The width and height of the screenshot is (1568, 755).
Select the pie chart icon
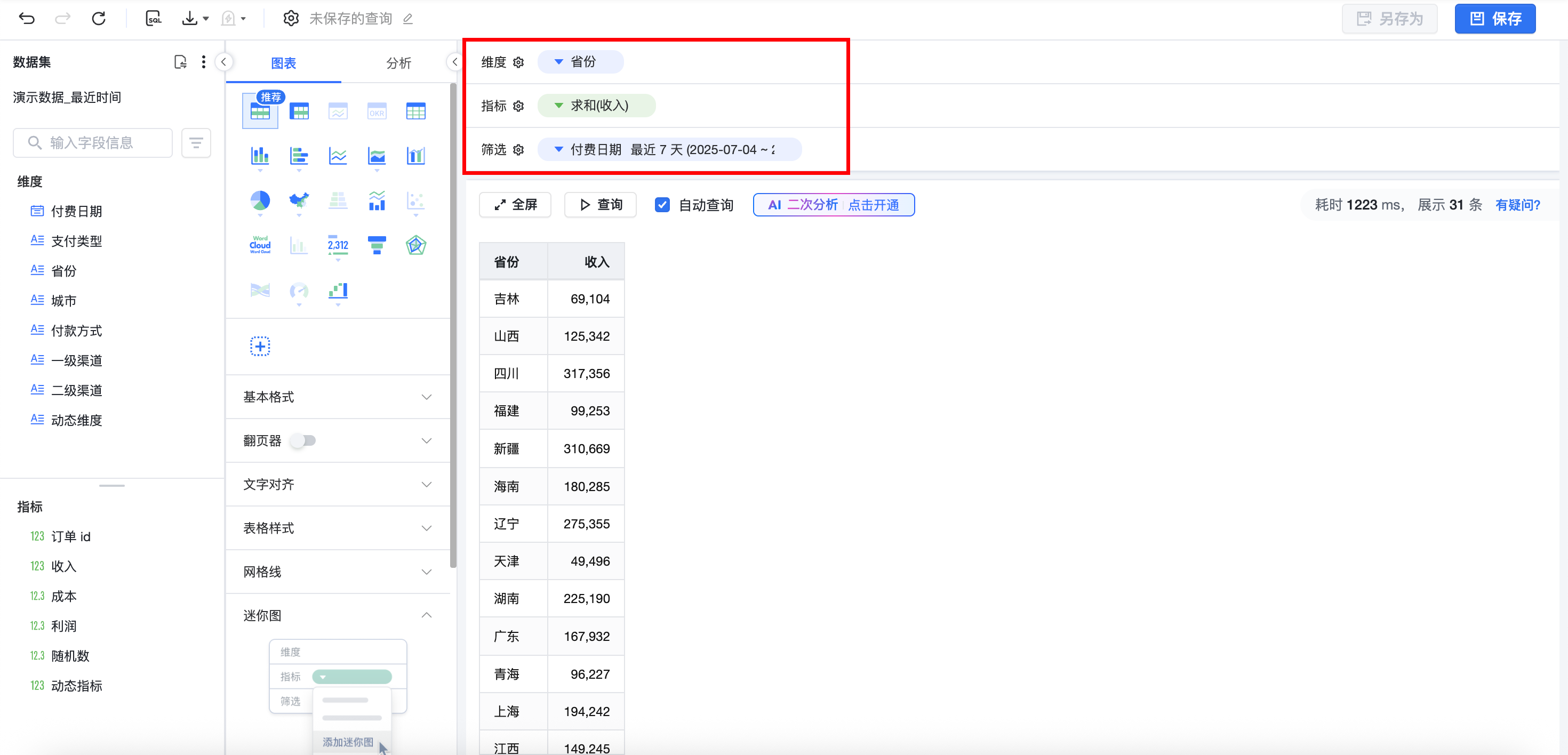pyautogui.click(x=260, y=200)
